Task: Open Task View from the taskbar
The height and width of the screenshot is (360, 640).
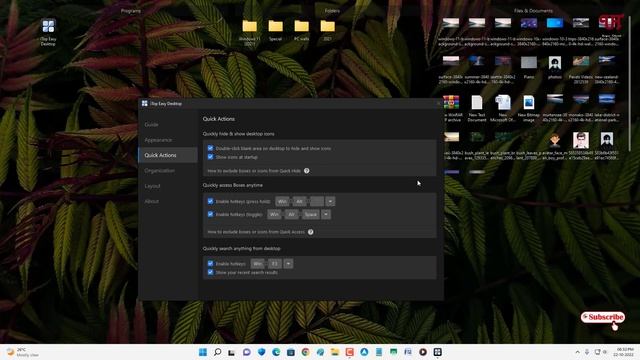Action: click(x=232, y=352)
